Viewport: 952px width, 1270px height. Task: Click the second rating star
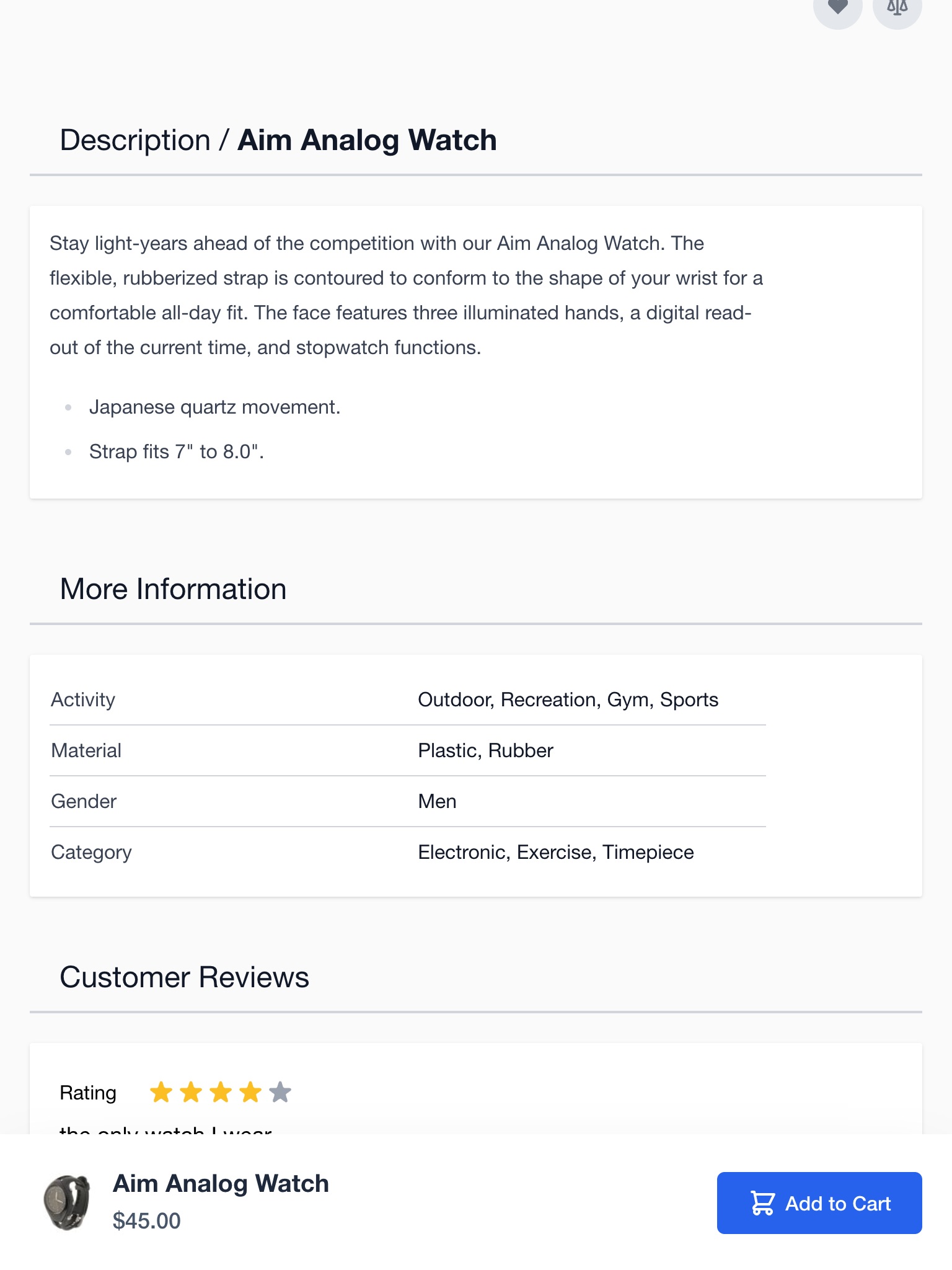coord(191,1092)
